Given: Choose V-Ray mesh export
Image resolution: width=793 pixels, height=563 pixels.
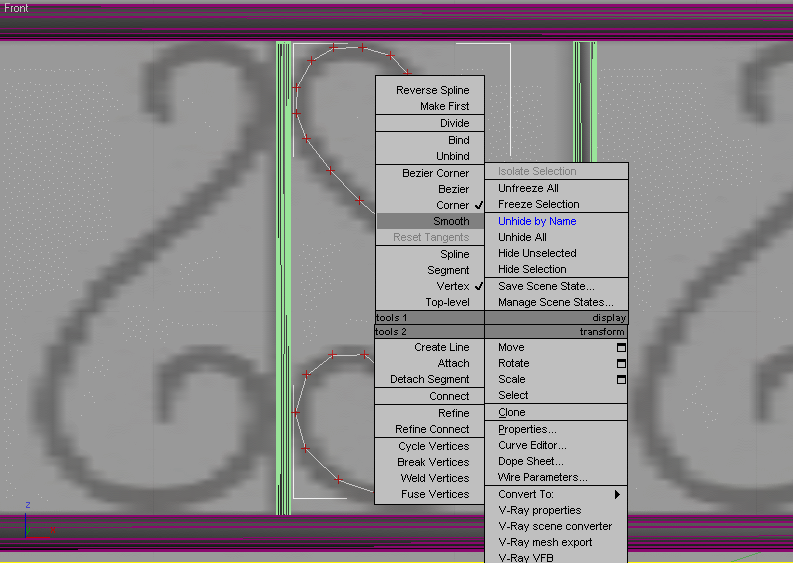Looking at the screenshot, I should [x=545, y=542].
